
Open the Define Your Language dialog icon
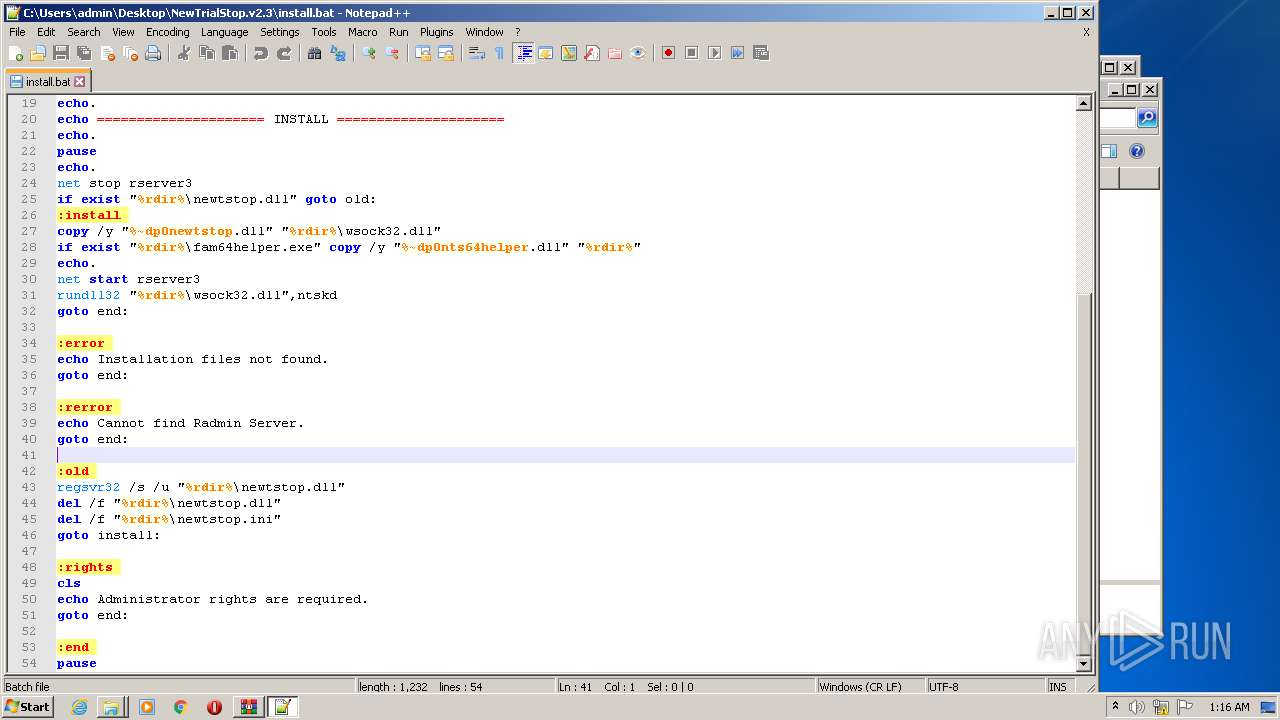pos(546,53)
